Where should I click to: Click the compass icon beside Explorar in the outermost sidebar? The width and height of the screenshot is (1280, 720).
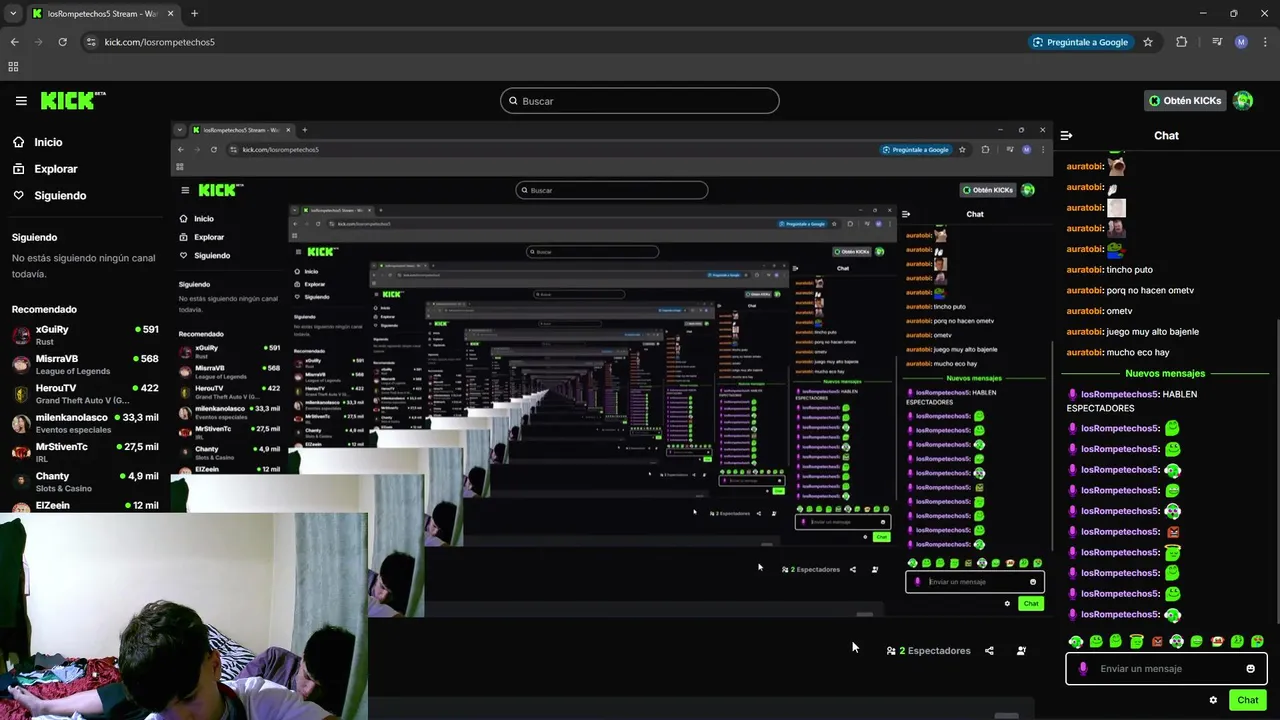pos(19,169)
